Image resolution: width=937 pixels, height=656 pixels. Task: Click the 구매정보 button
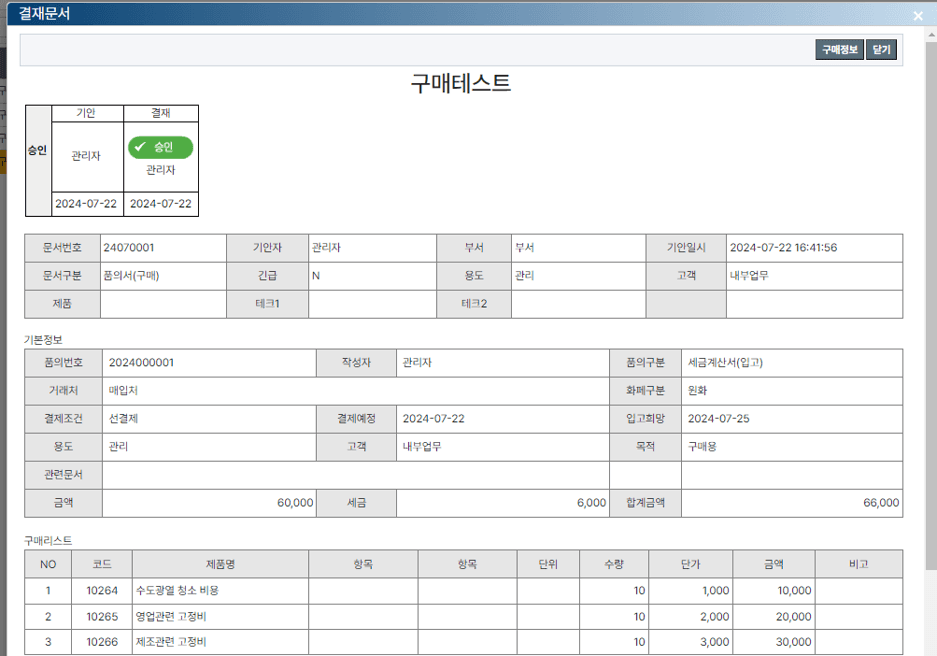pos(839,50)
